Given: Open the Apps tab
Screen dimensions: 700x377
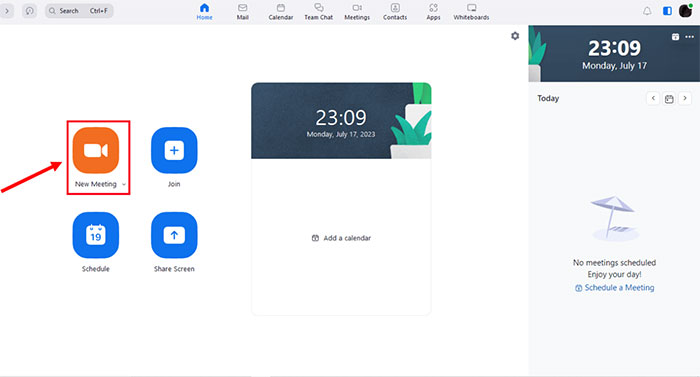Looking at the screenshot, I should [x=433, y=12].
